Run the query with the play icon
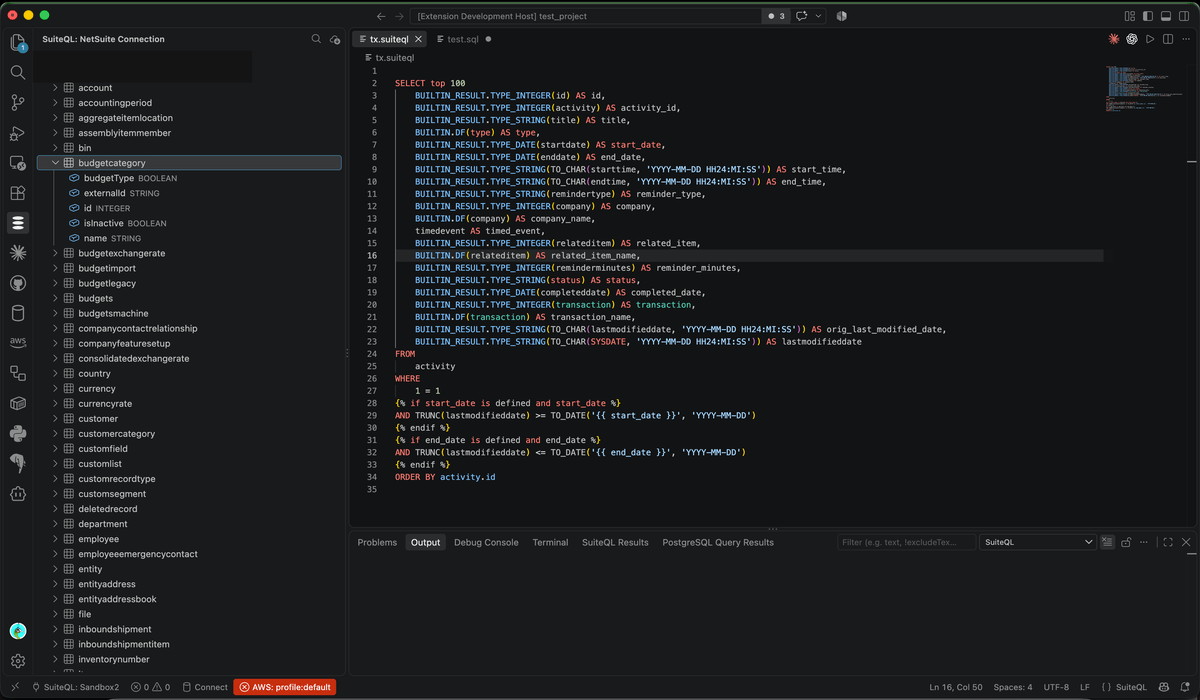1200x700 pixels. pos(1150,39)
